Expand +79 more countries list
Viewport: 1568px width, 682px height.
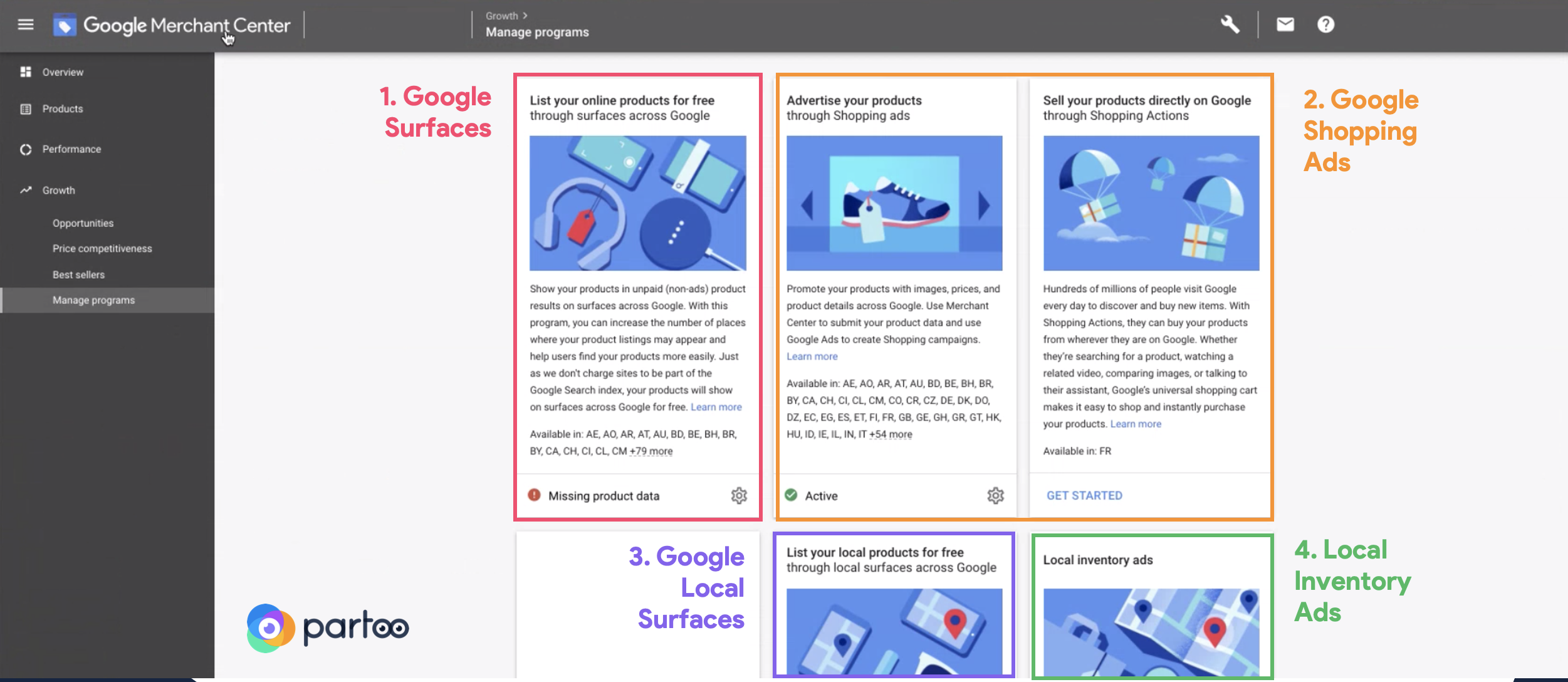tap(651, 451)
